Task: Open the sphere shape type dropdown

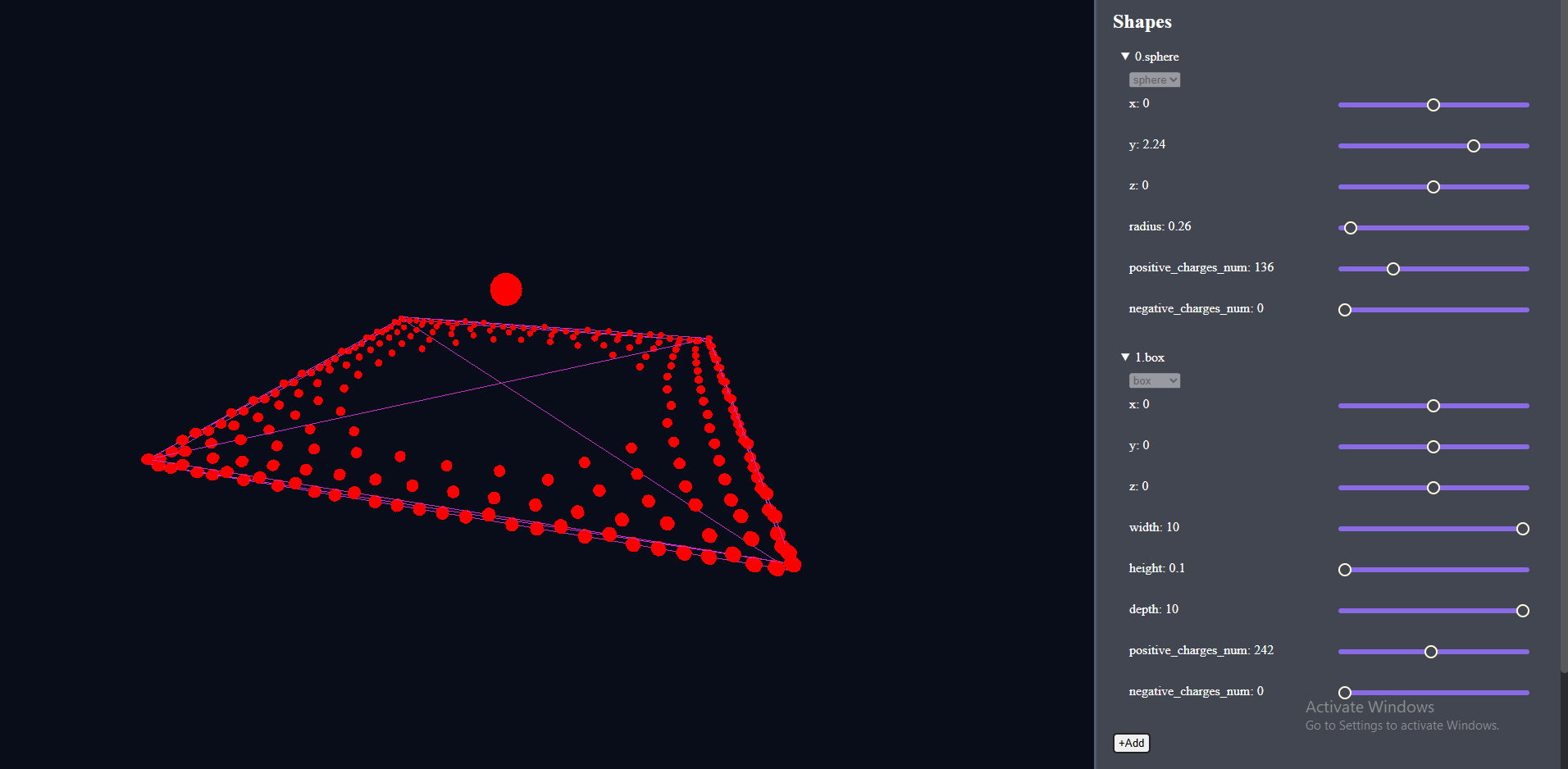Action: 1154,79
